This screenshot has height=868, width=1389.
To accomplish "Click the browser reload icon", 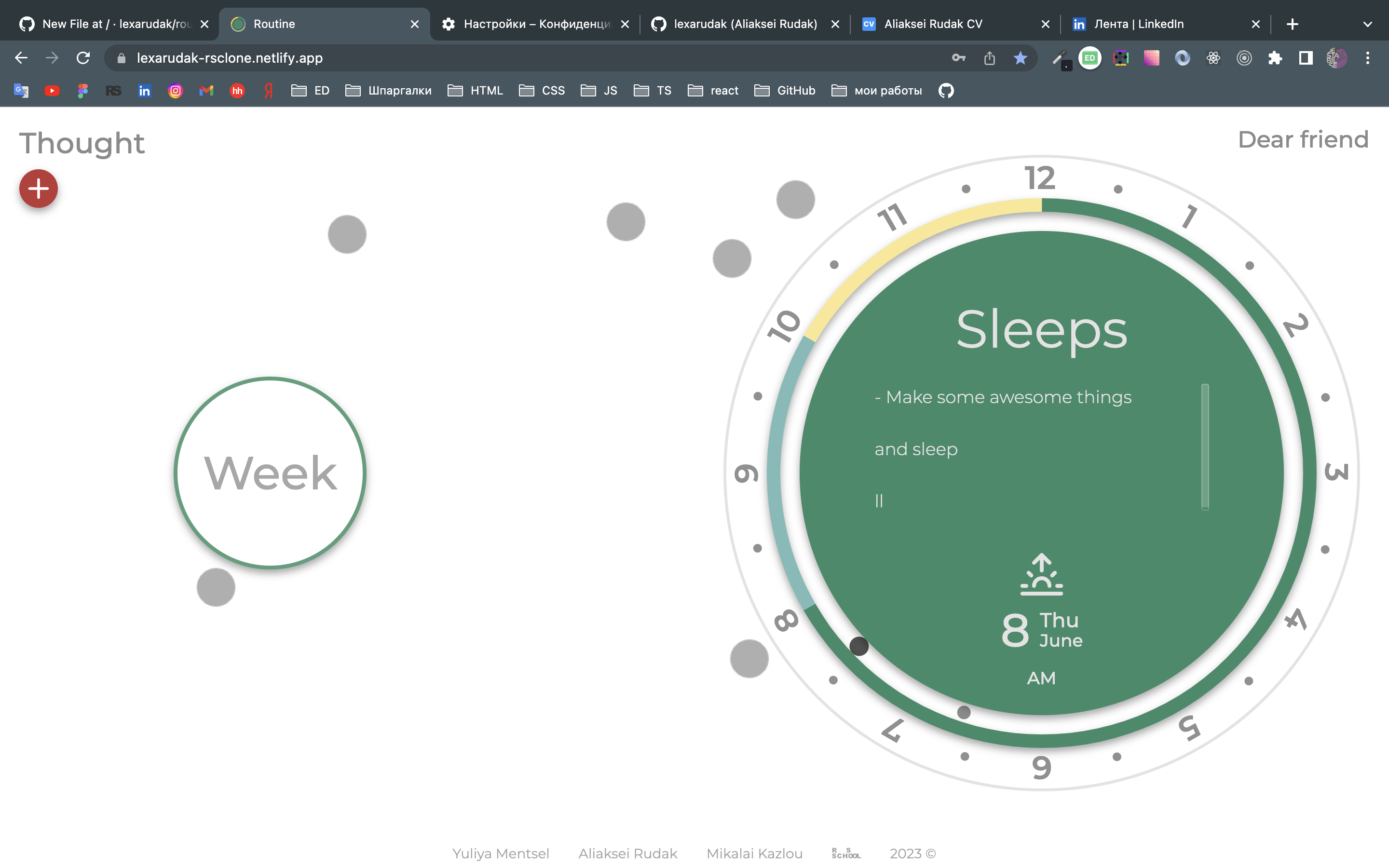I will click(83, 58).
